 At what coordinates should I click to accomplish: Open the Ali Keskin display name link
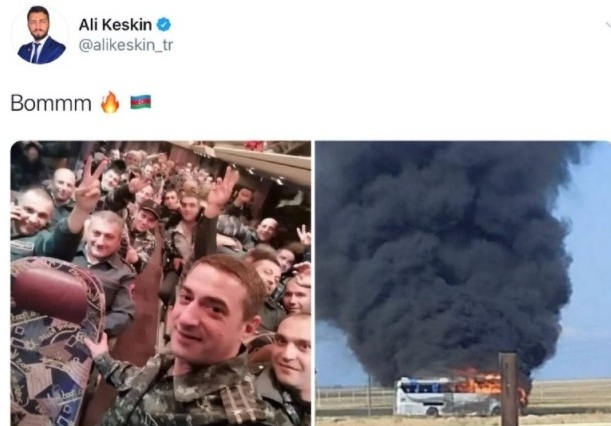(x=115, y=25)
